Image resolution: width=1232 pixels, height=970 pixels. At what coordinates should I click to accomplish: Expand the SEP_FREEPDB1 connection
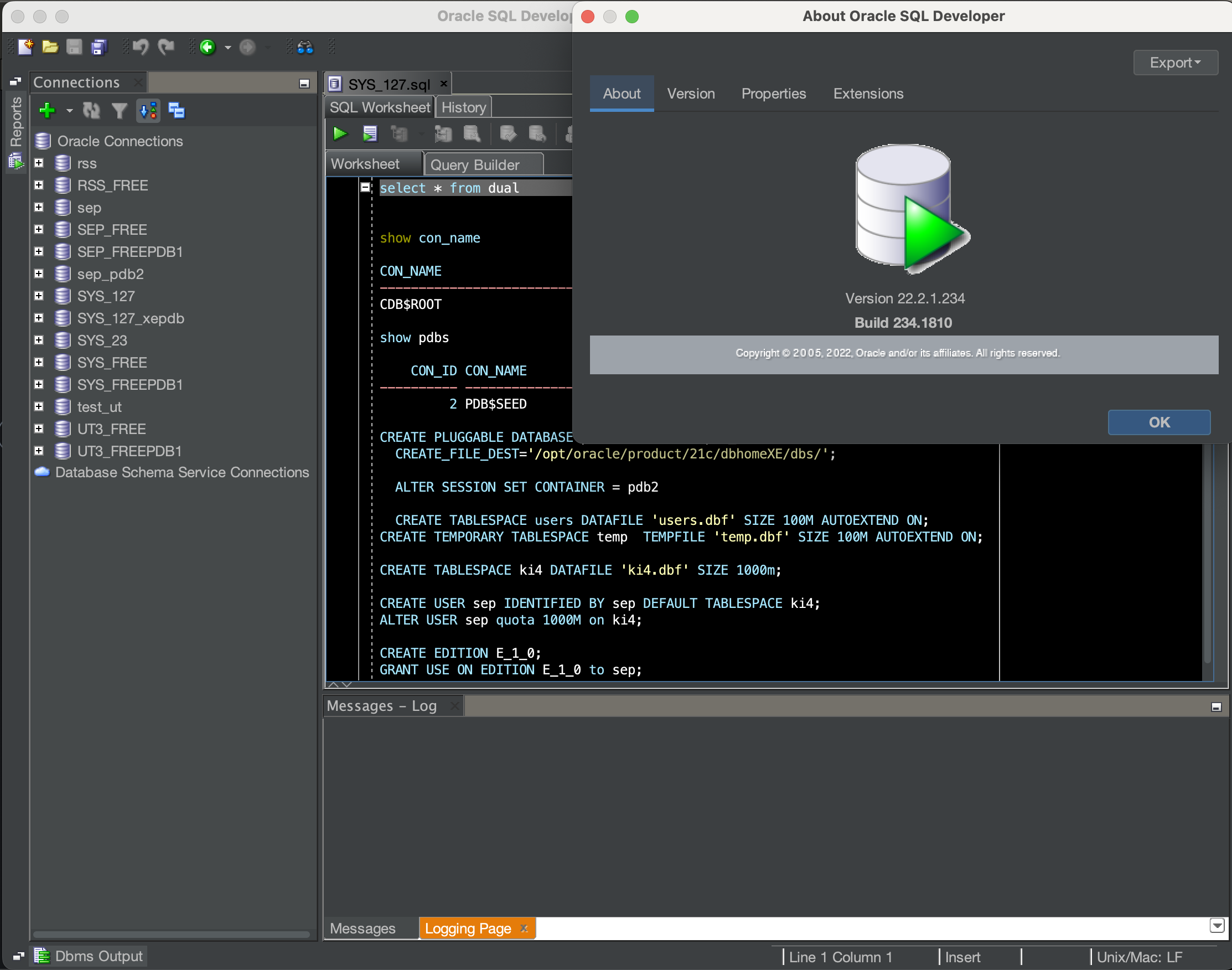(39, 251)
